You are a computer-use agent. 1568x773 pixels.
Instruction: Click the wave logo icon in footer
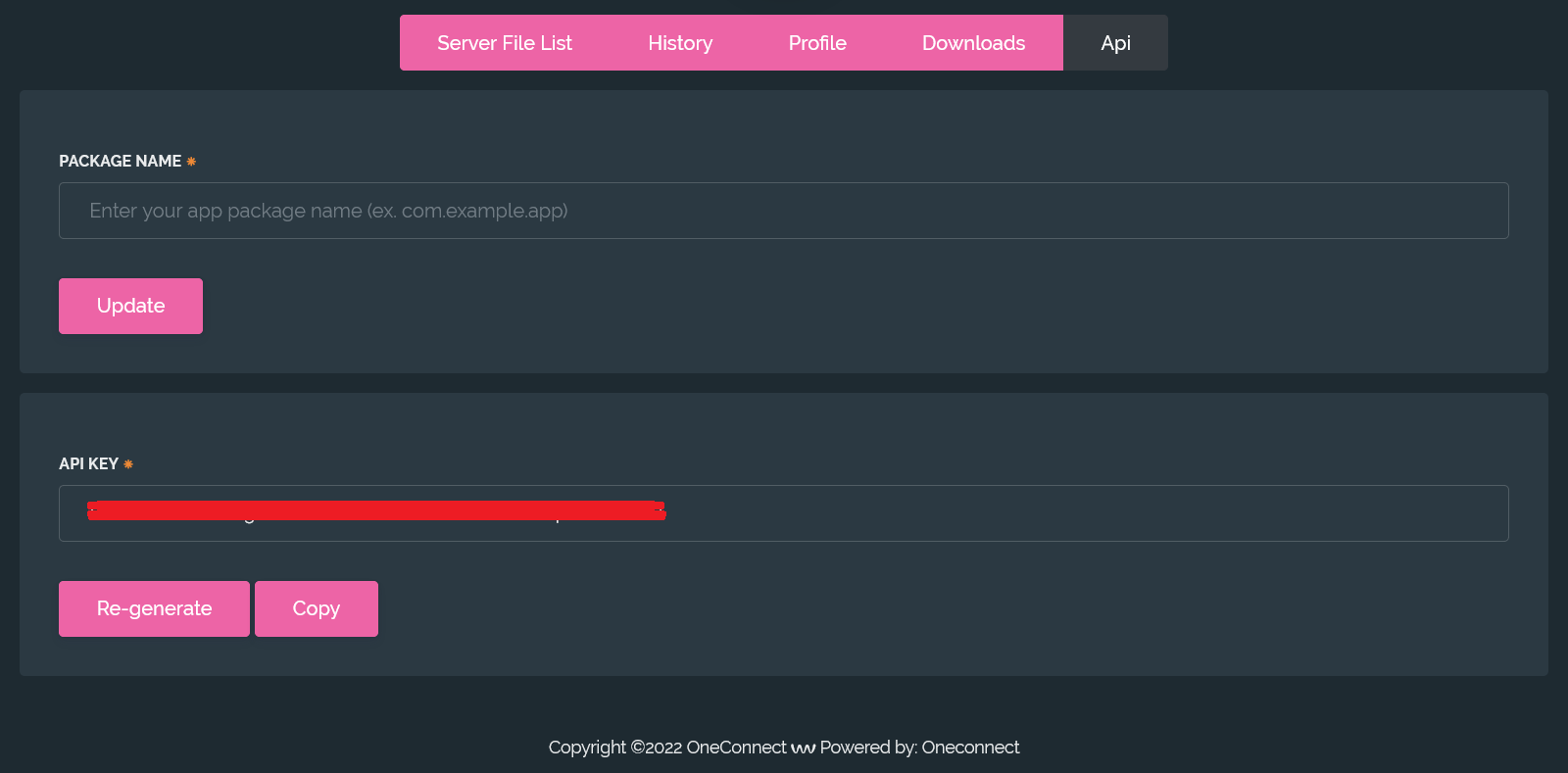click(804, 749)
